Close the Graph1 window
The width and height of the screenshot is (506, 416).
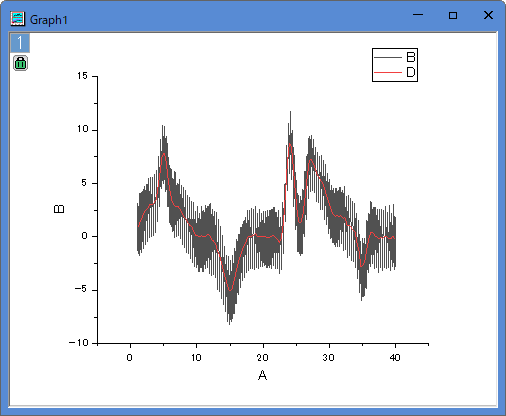[488, 15]
